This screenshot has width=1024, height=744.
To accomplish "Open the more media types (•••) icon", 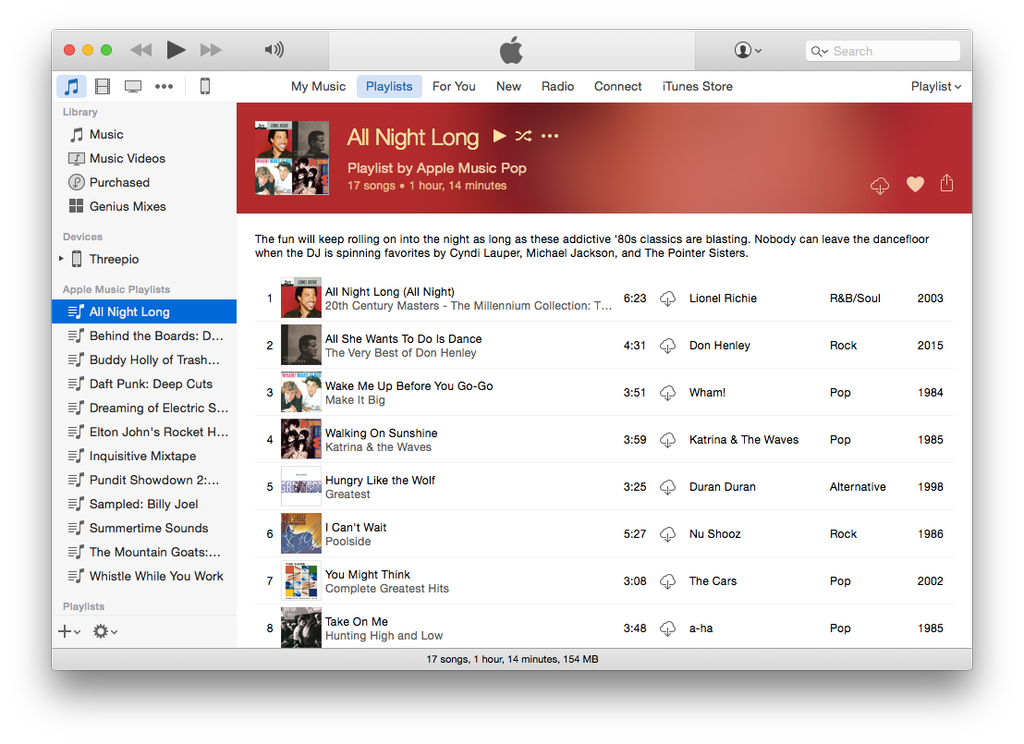I will click(x=163, y=86).
